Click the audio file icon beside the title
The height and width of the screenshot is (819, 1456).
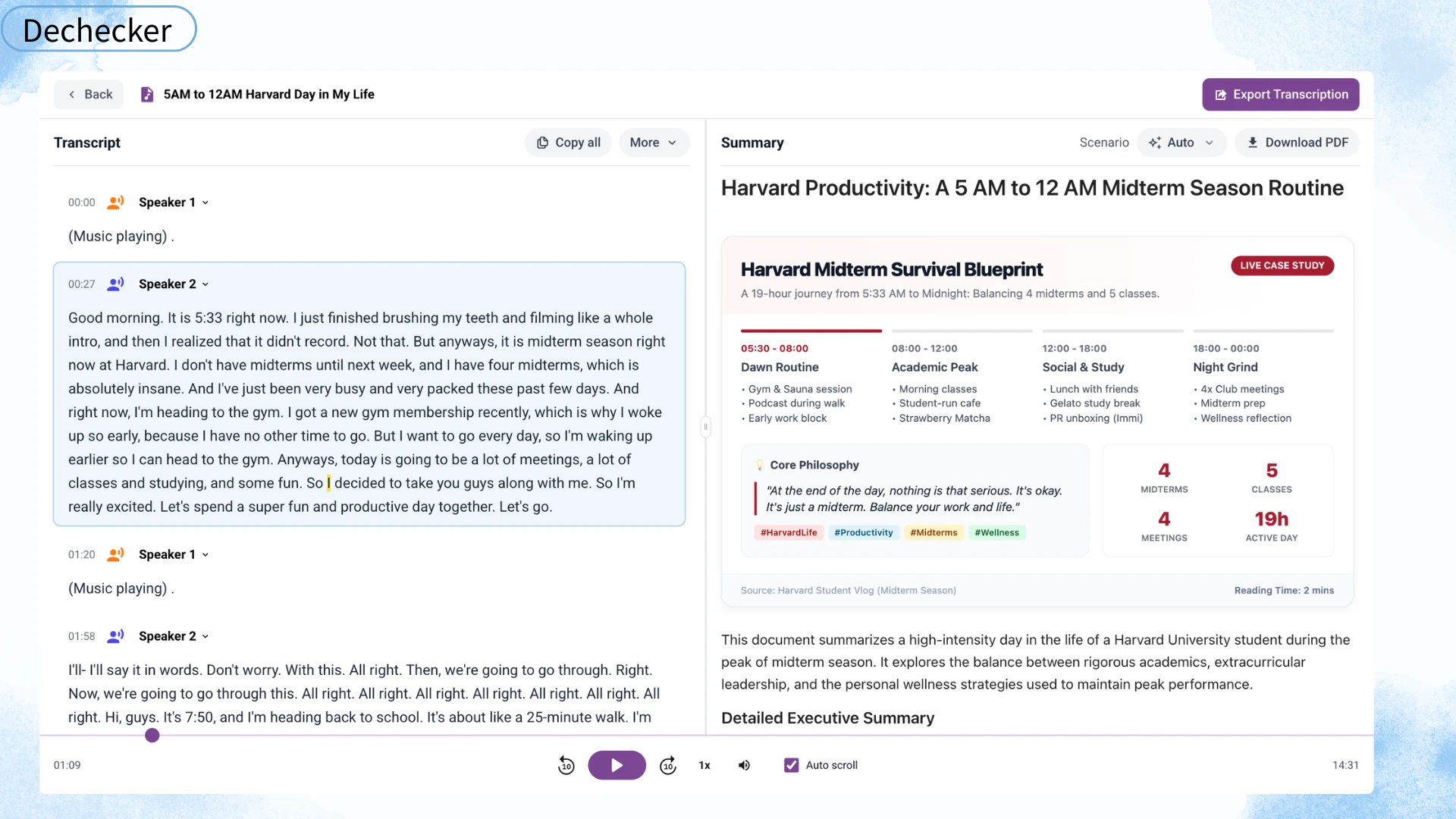[x=147, y=94]
